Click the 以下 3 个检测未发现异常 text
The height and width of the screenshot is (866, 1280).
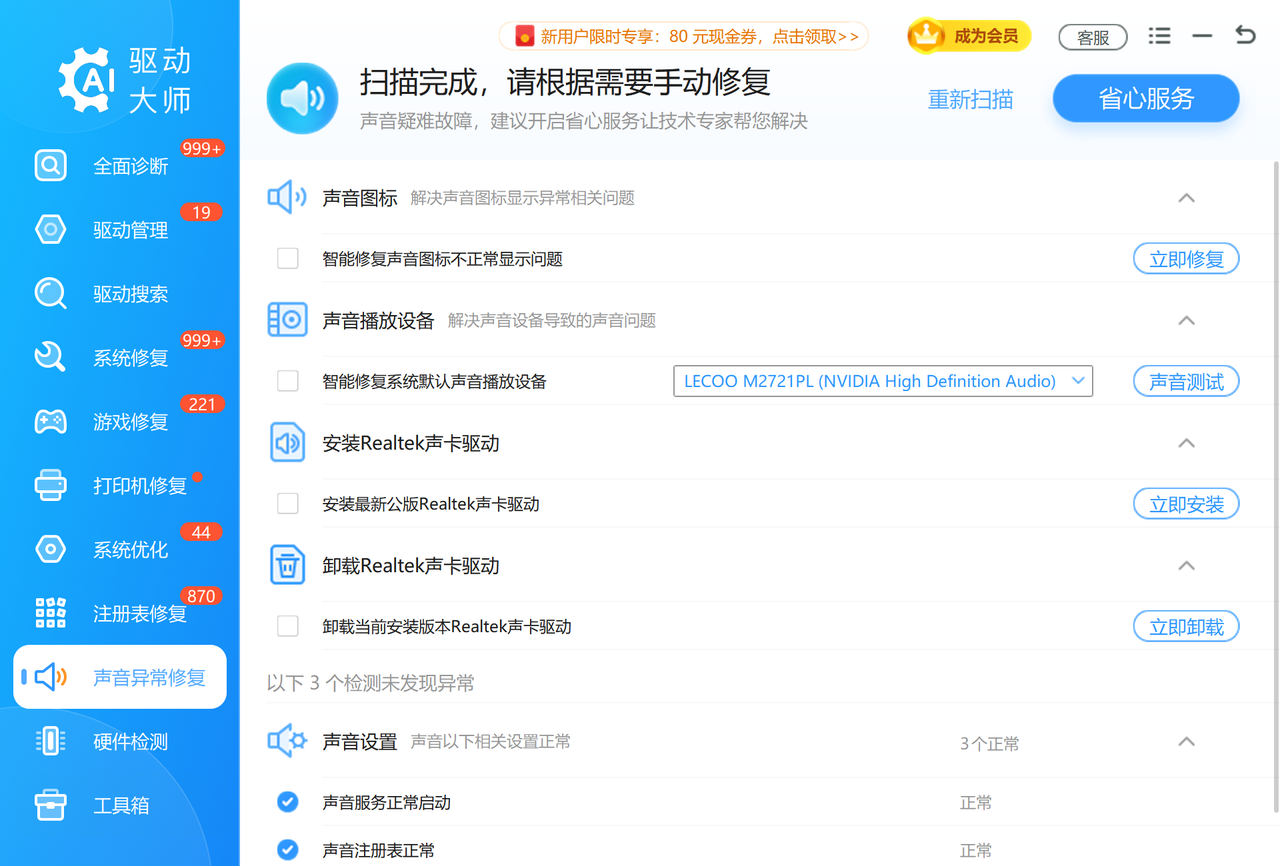pyautogui.click(x=371, y=683)
